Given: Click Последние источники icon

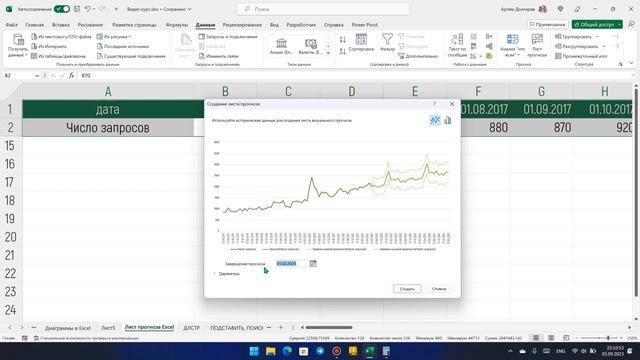Looking at the screenshot, I should pyautogui.click(x=100, y=47).
